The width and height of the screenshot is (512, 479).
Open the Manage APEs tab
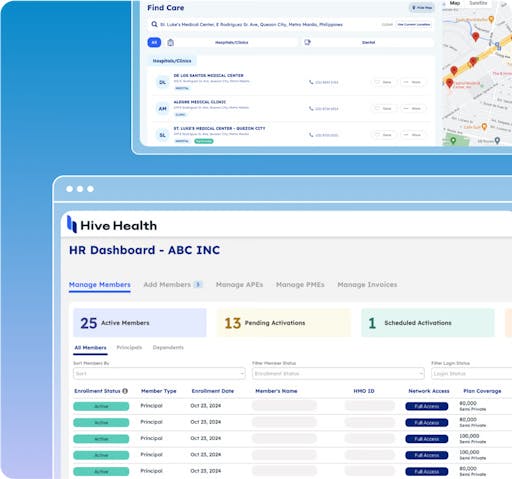point(239,285)
